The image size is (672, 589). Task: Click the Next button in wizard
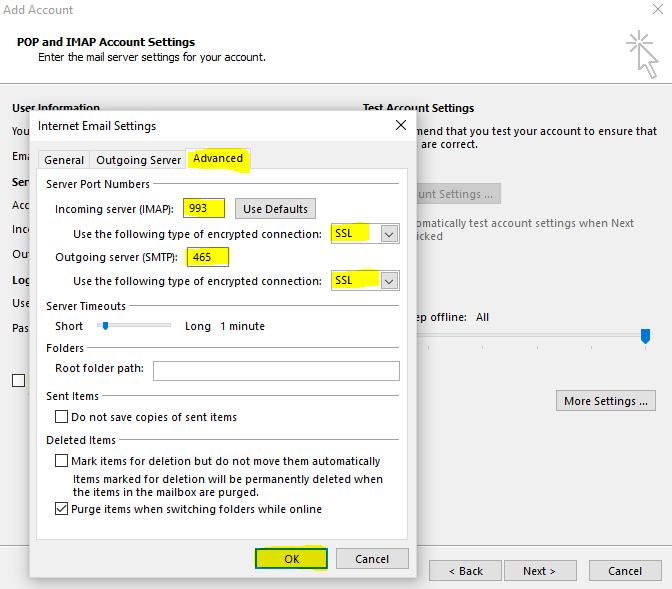(538, 571)
